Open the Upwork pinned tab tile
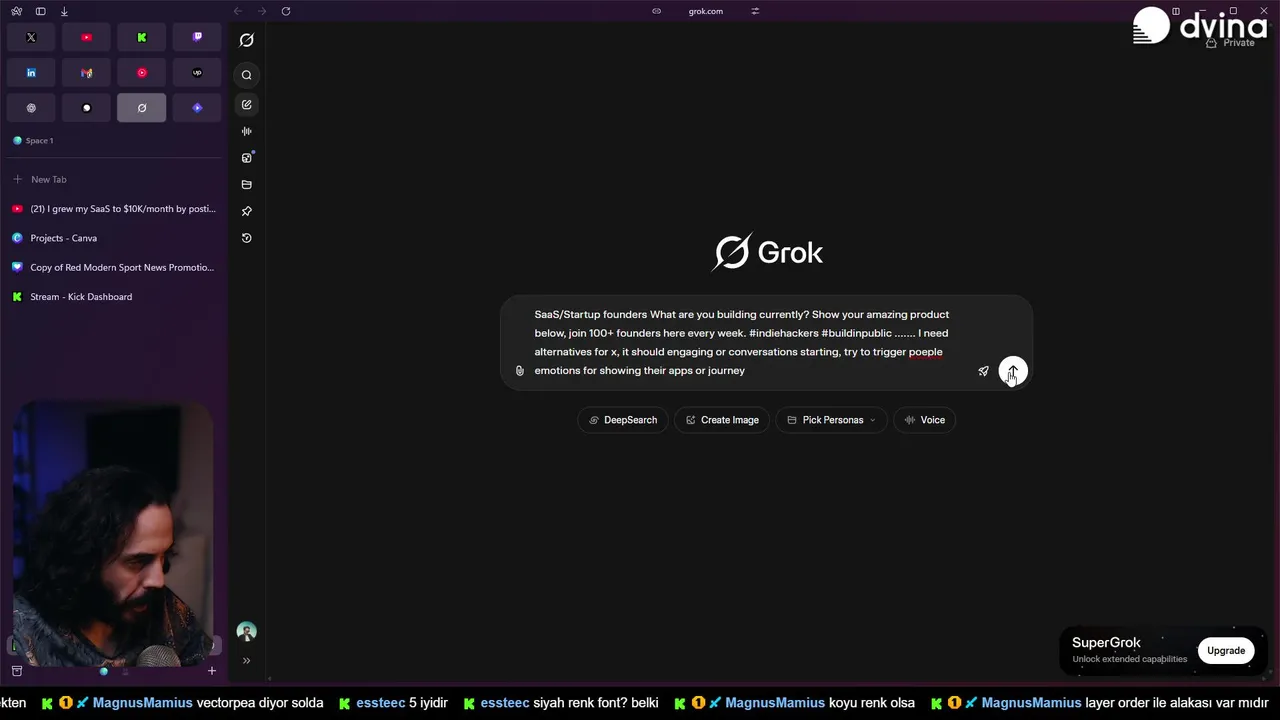The image size is (1280, 720). (x=197, y=73)
